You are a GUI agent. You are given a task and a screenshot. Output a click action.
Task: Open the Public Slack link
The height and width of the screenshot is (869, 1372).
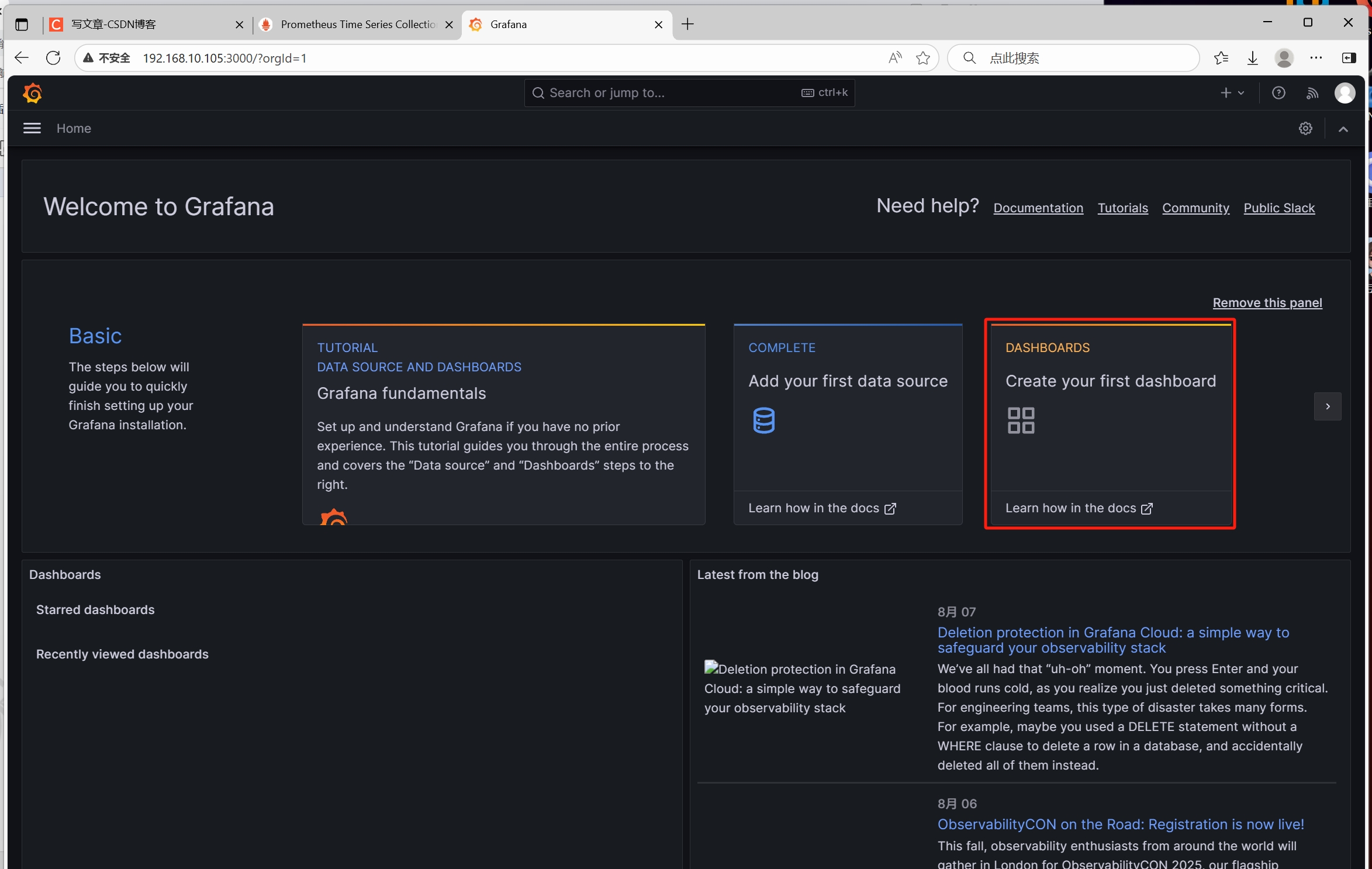(1279, 208)
